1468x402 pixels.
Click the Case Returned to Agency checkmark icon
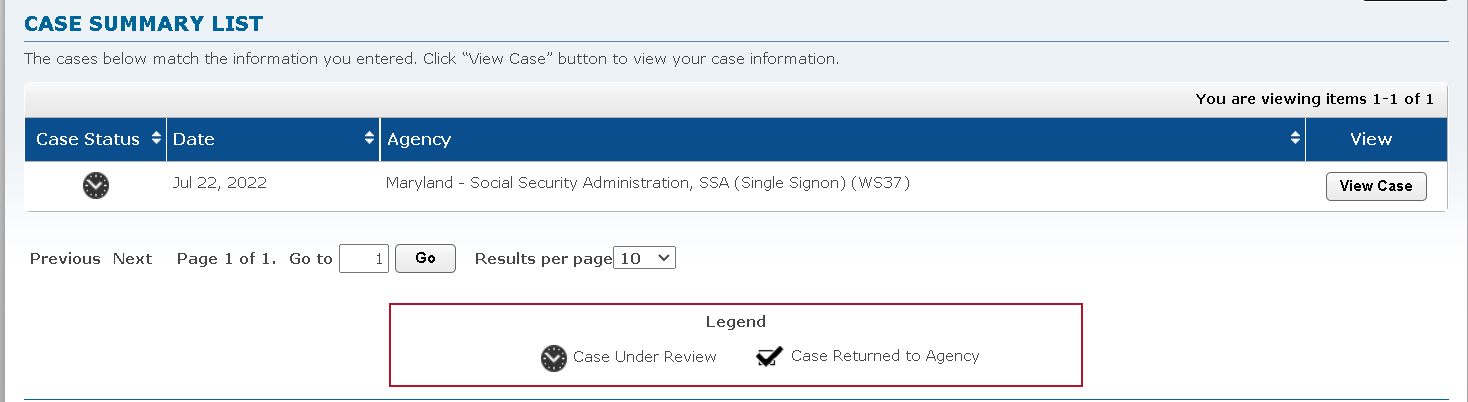pos(770,357)
